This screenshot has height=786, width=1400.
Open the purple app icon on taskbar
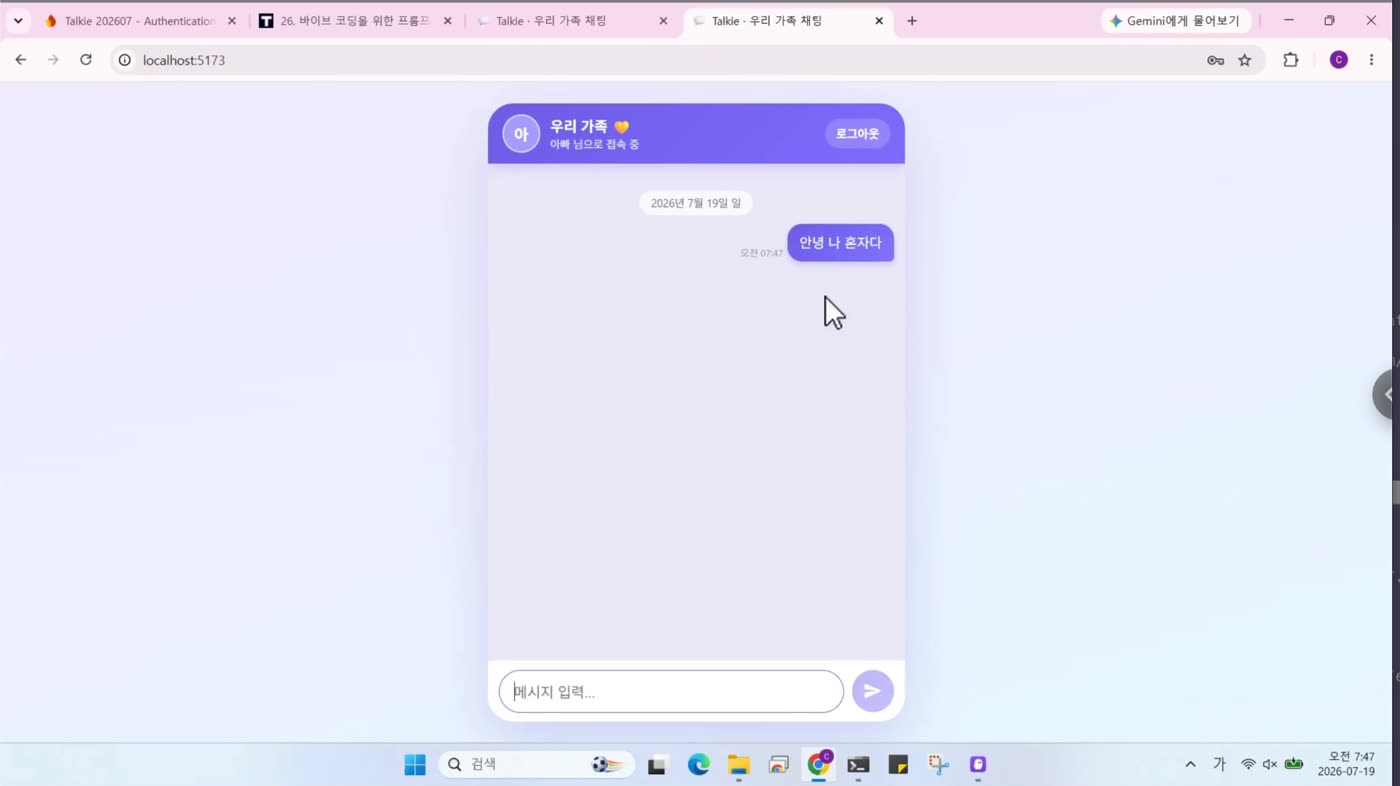click(978, 765)
